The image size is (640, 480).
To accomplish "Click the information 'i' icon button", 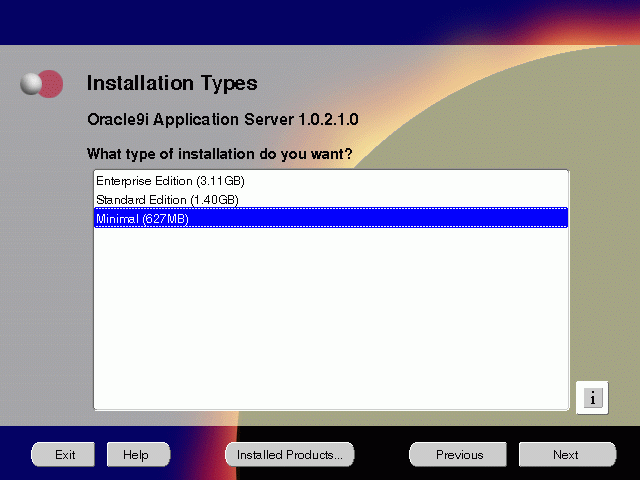I will pyautogui.click(x=592, y=398).
